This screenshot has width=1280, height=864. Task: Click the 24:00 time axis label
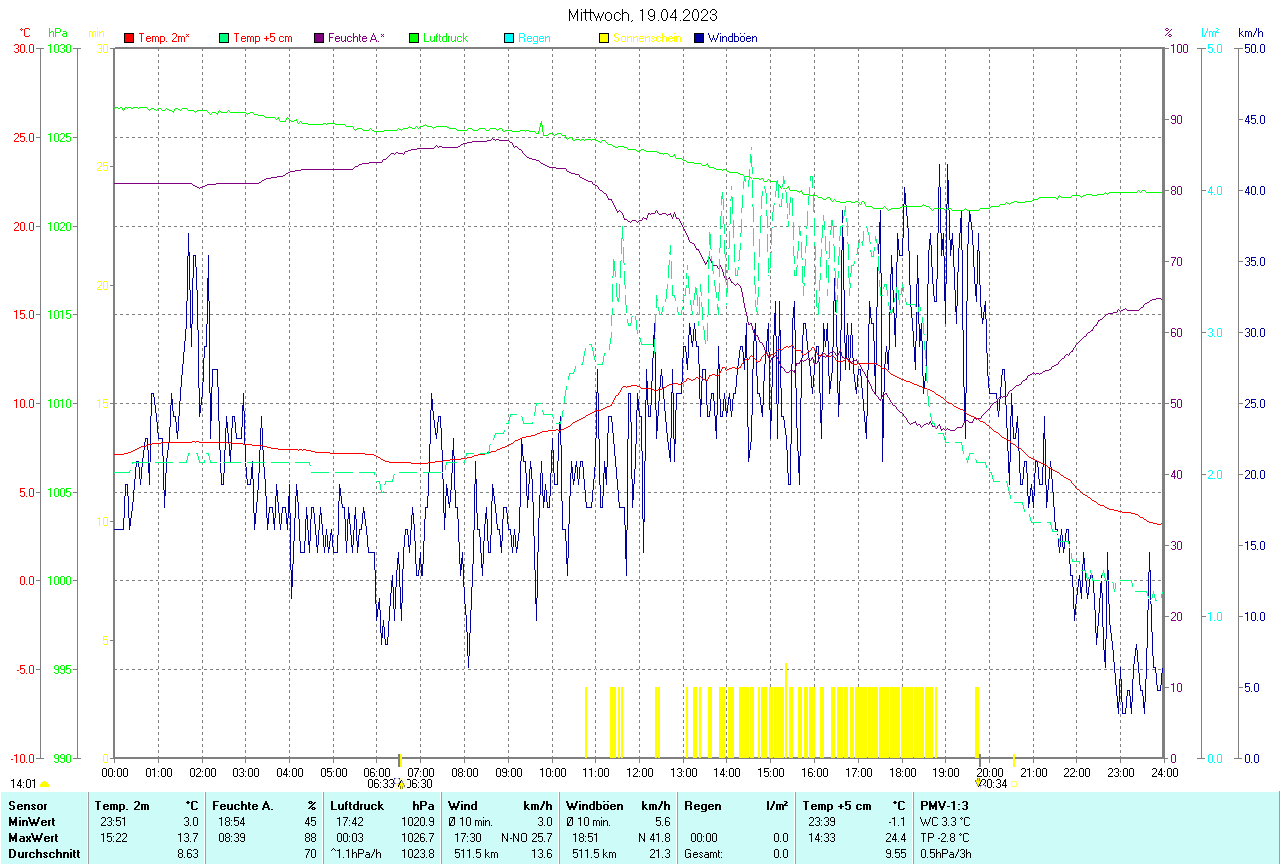coord(1164,772)
